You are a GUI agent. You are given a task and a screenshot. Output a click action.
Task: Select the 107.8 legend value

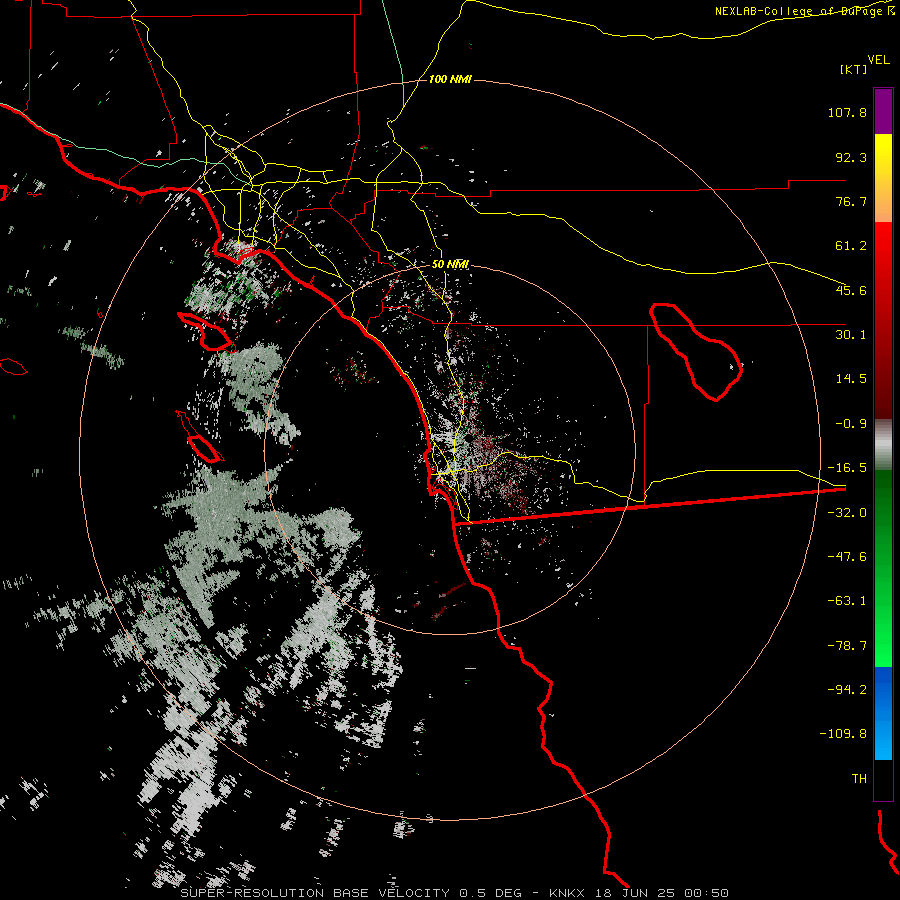847,112
